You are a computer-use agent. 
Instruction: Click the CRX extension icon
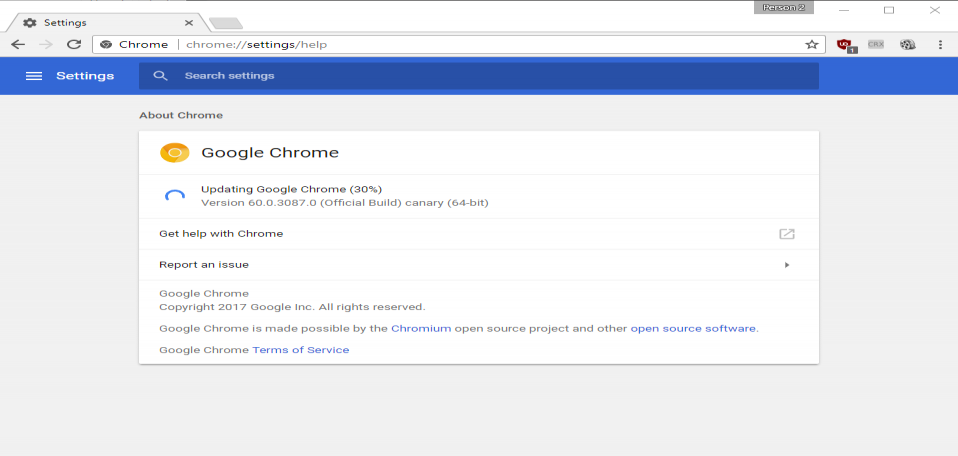876,44
